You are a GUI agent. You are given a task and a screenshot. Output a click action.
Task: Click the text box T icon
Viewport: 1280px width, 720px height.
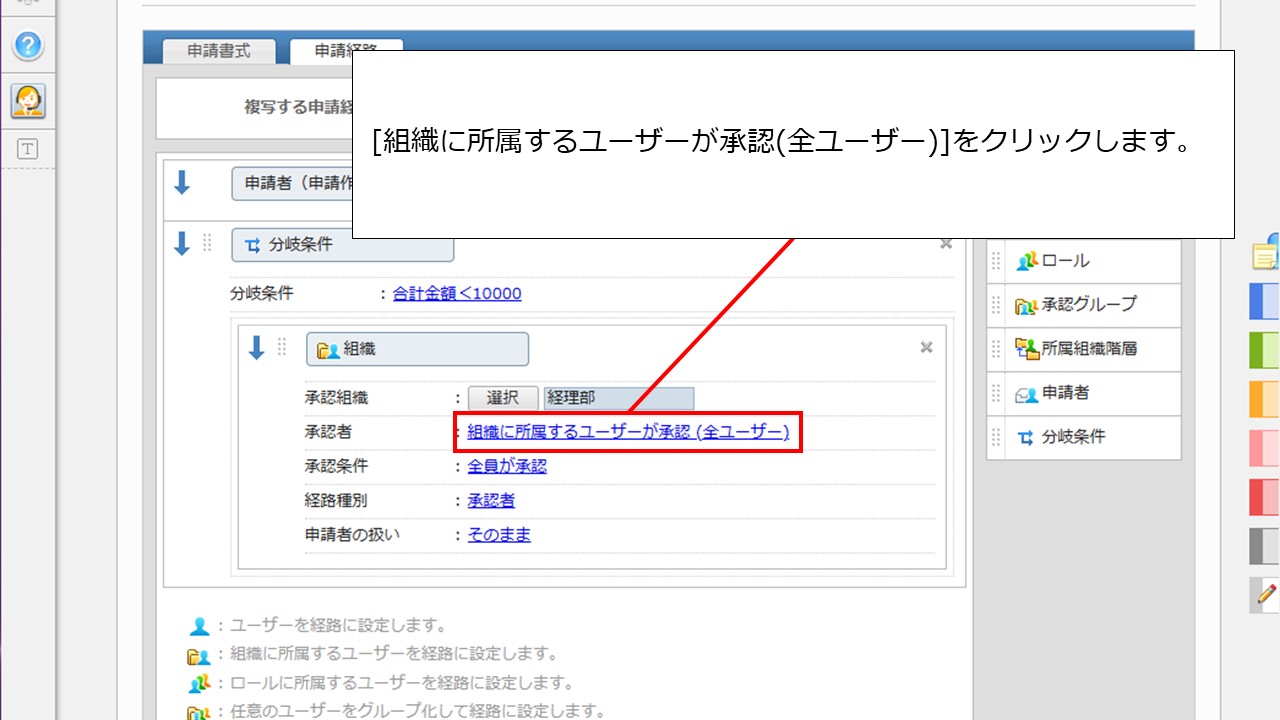pos(28,149)
